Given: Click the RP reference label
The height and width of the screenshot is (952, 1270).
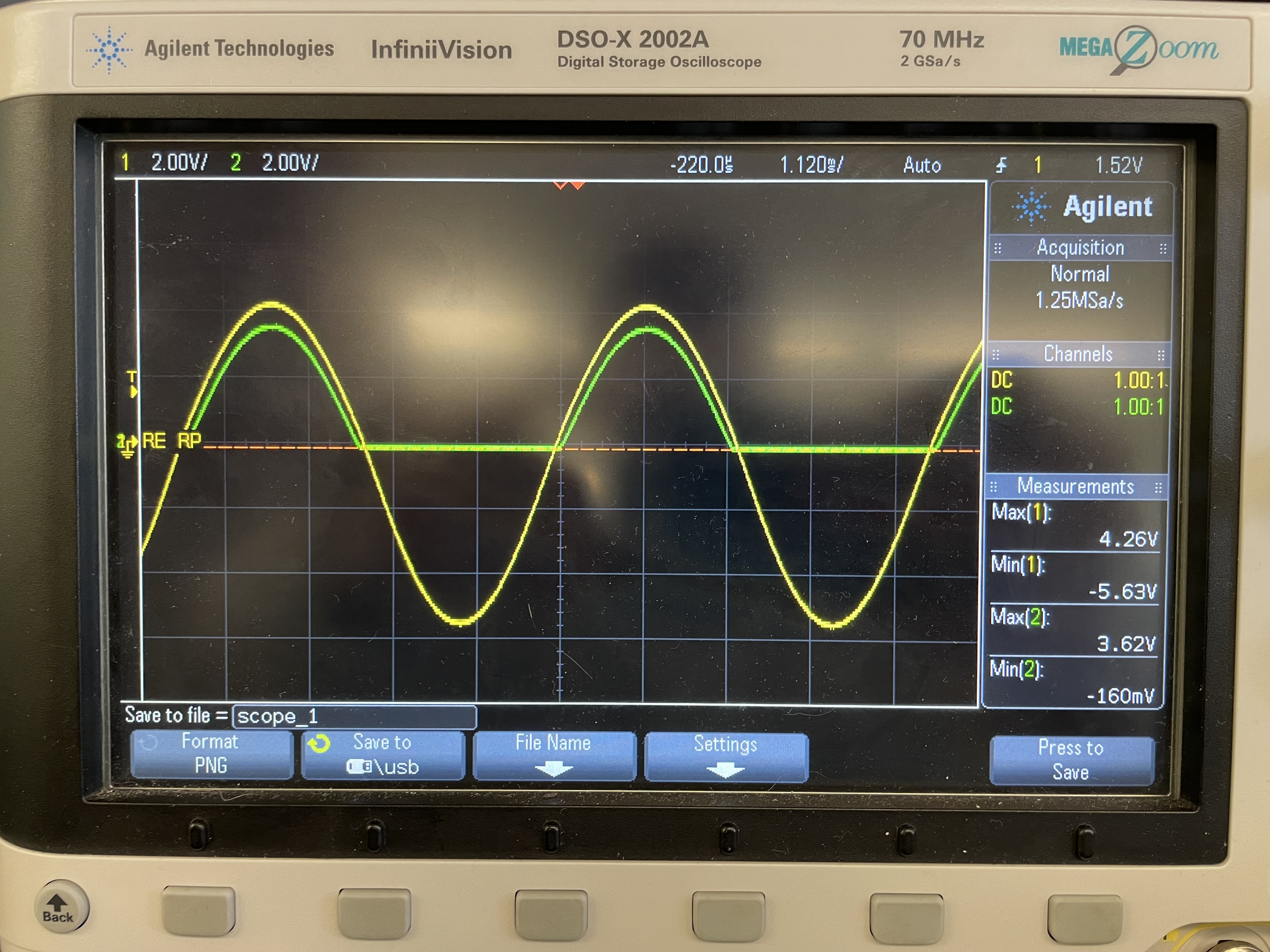Looking at the screenshot, I should tap(190, 441).
